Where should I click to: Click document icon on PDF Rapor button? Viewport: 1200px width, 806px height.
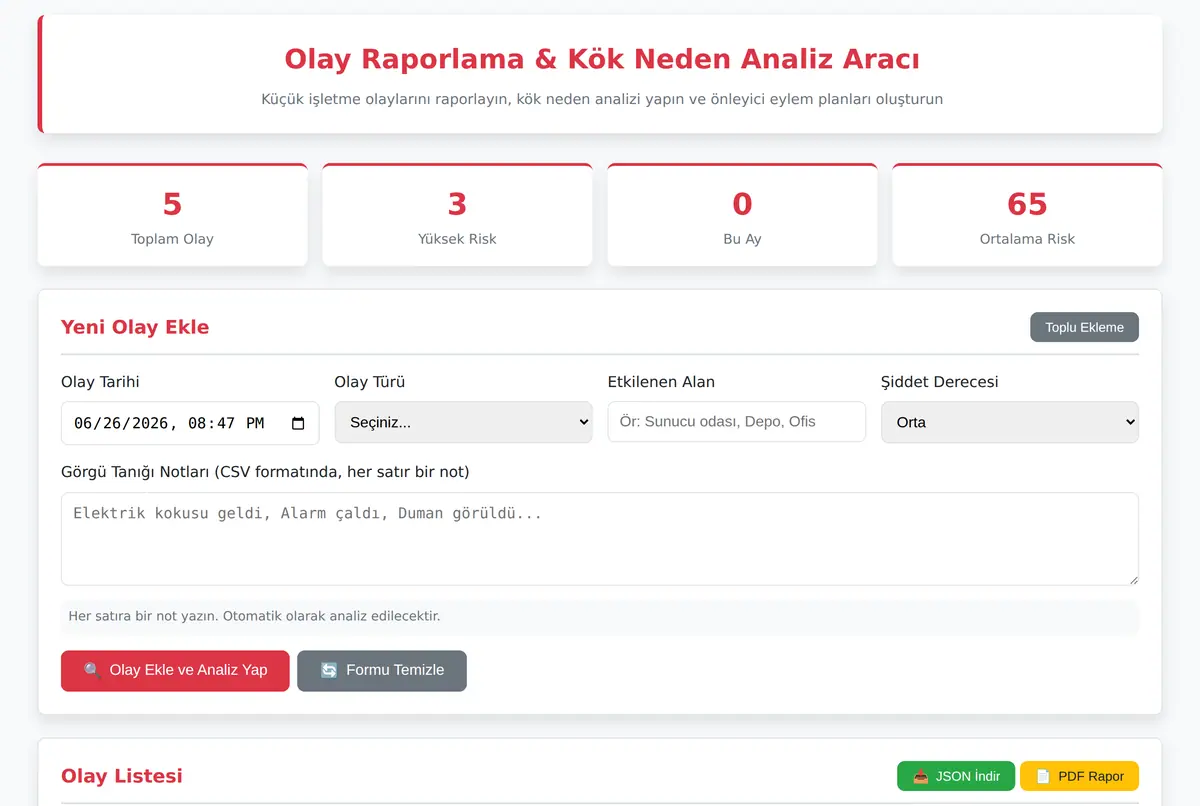point(1043,776)
